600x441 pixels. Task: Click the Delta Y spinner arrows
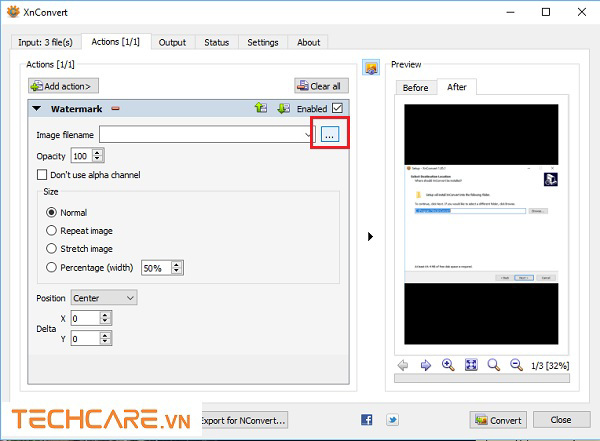click(x=105, y=338)
